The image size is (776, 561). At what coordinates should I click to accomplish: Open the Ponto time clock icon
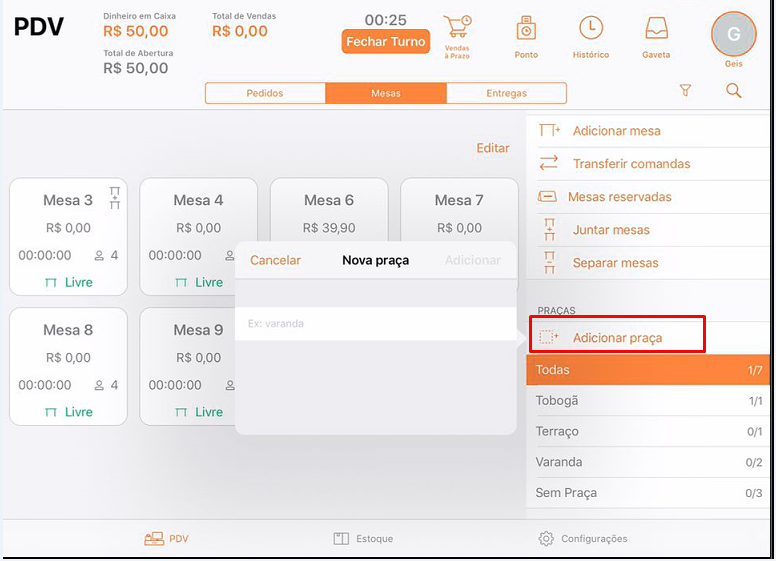(x=526, y=28)
